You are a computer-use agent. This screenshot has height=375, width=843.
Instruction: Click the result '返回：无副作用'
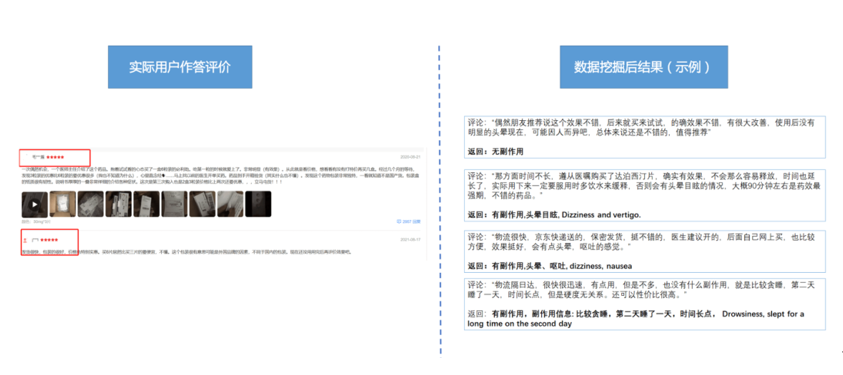pyautogui.click(x=495, y=152)
